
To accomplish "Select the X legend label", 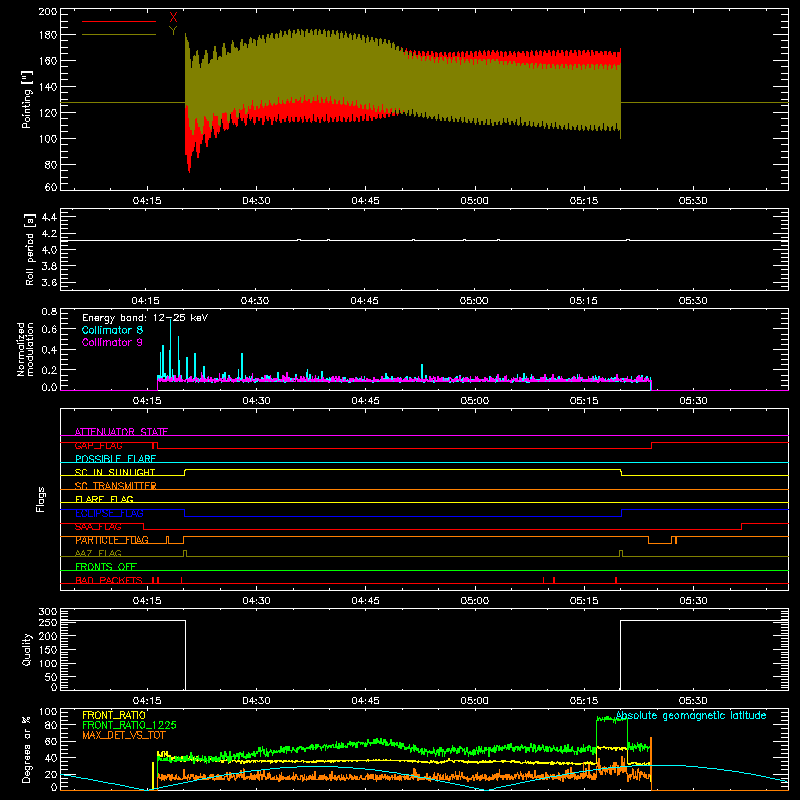I will pos(173,18).
